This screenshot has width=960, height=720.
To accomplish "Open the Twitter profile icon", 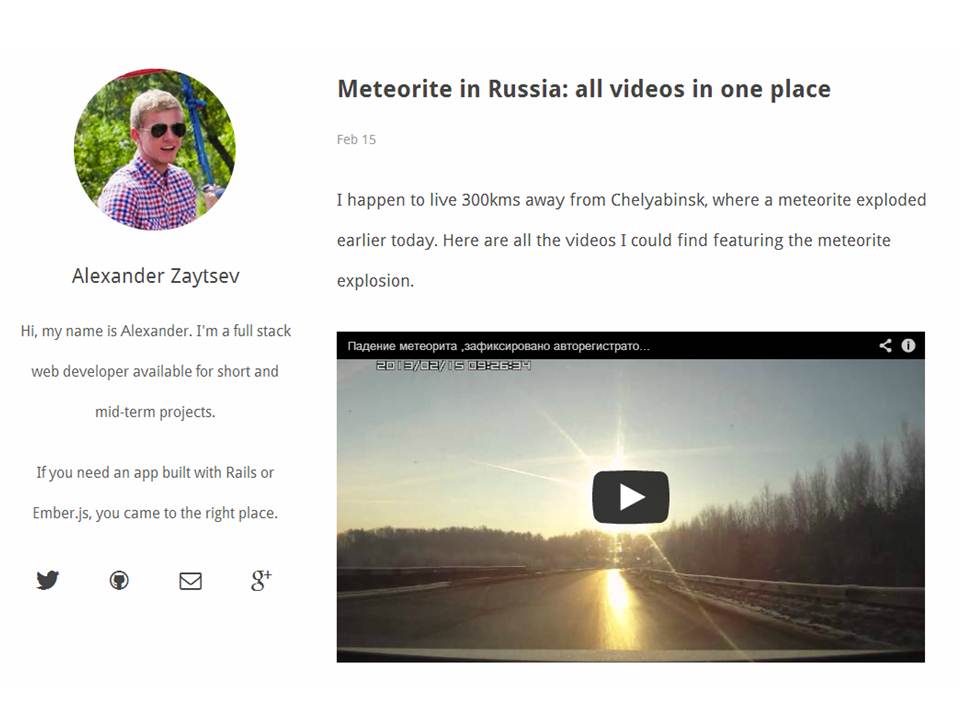I will [x=48, y=580].
